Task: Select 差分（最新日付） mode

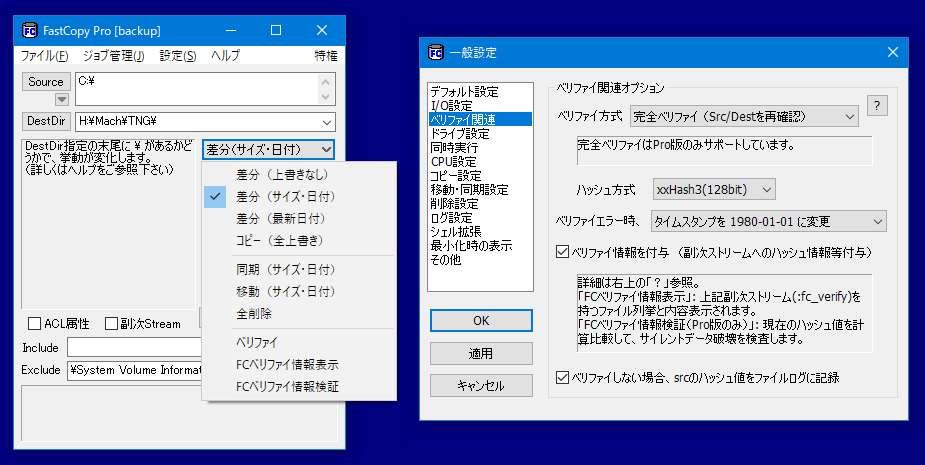Action: coord(299,218)
